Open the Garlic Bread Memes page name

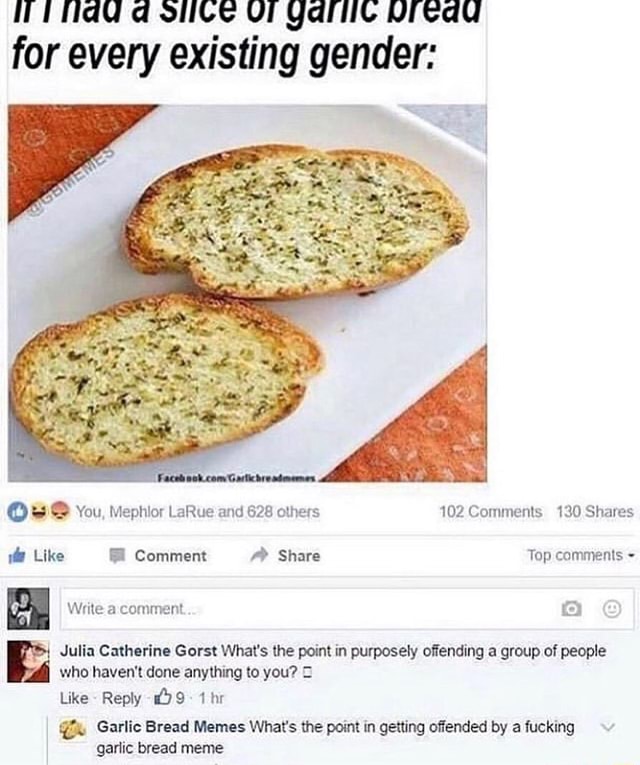[171, 727]
